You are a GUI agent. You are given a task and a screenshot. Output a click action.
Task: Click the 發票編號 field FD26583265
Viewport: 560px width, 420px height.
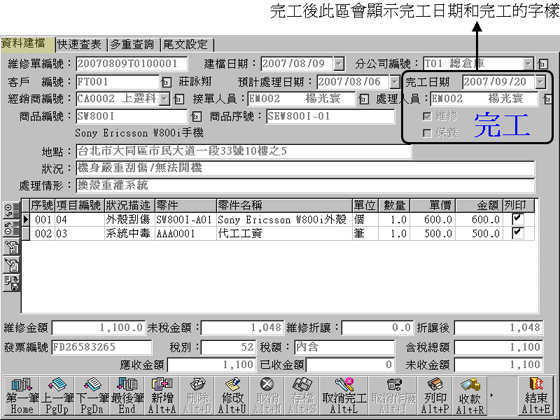pos(102,347)
